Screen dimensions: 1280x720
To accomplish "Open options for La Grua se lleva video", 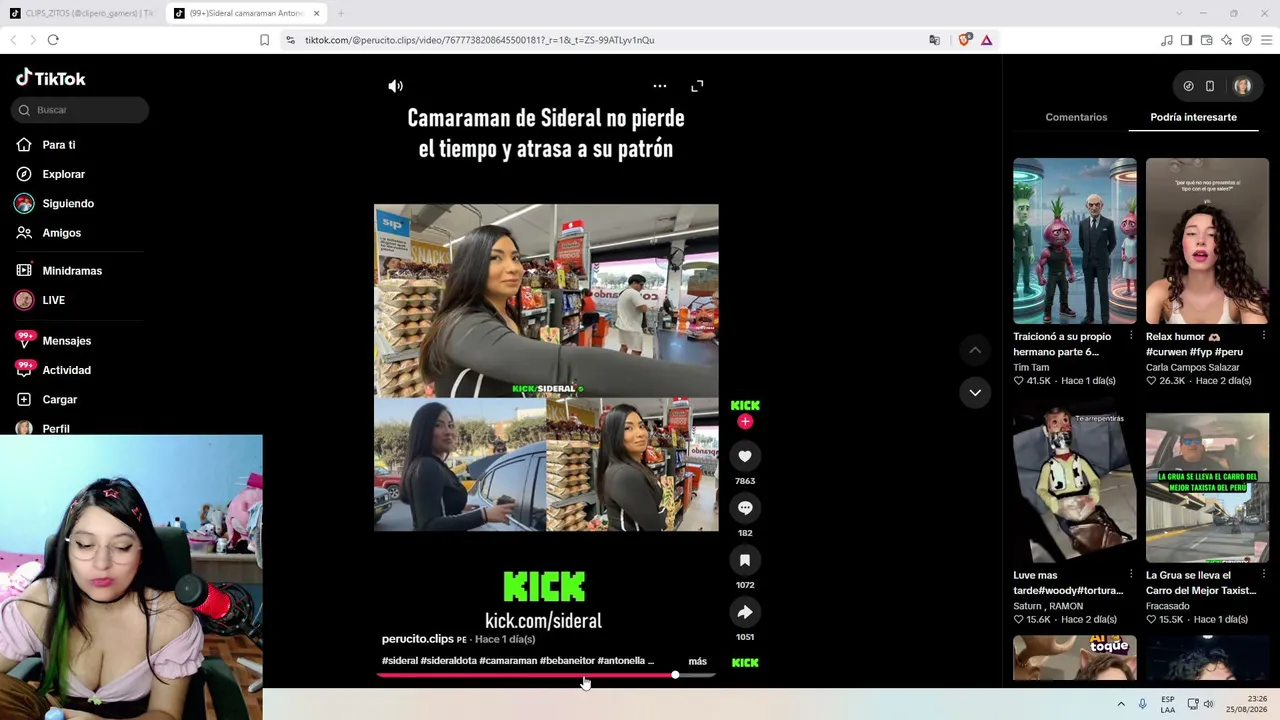I will 1264,575.
